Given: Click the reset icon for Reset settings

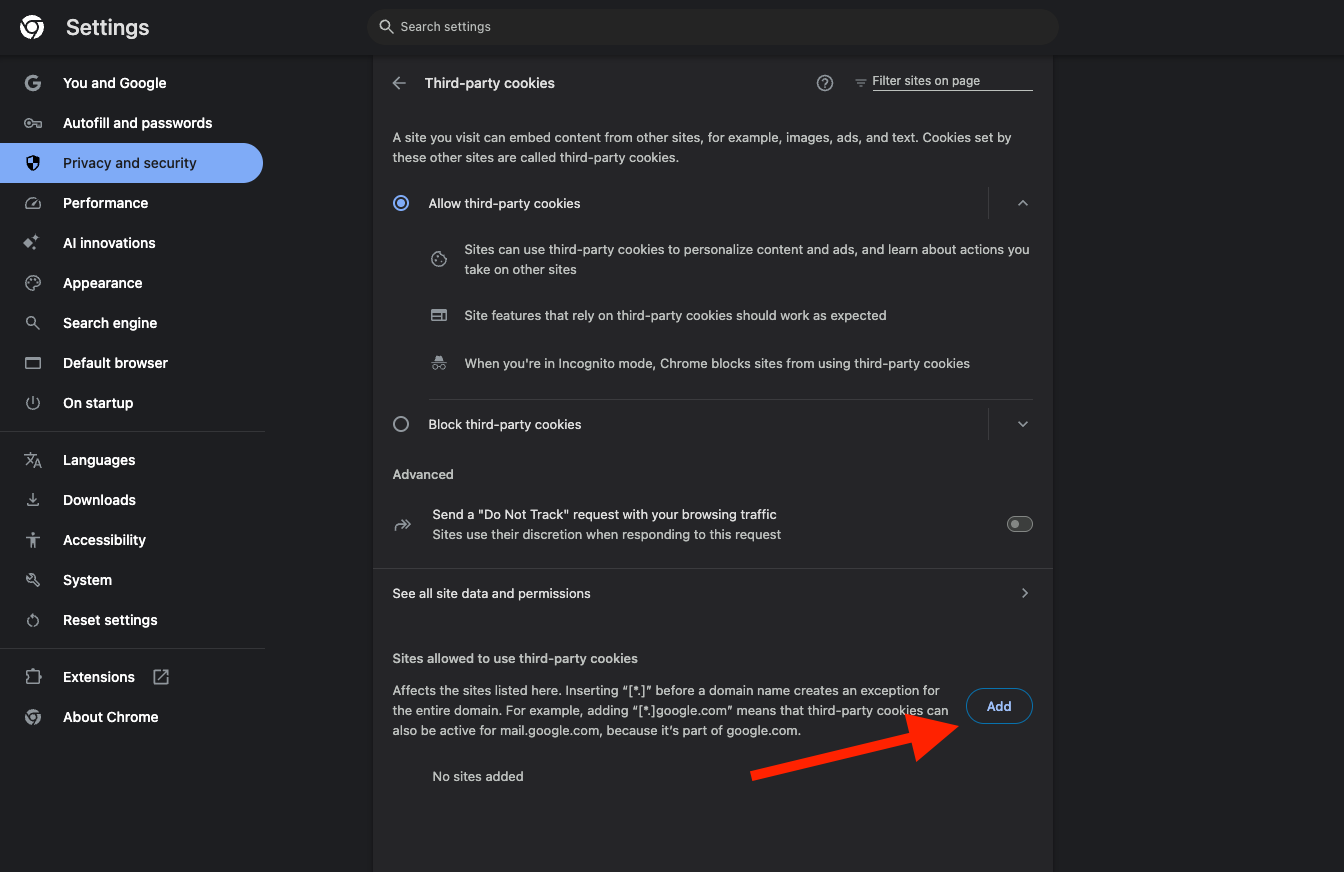Looking at the screenshot, I should click(33, 620).
